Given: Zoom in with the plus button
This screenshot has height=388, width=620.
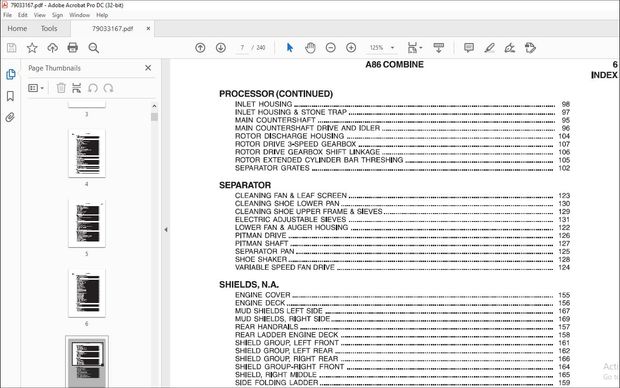Looking at the screenshot, I should coord(351,48).
